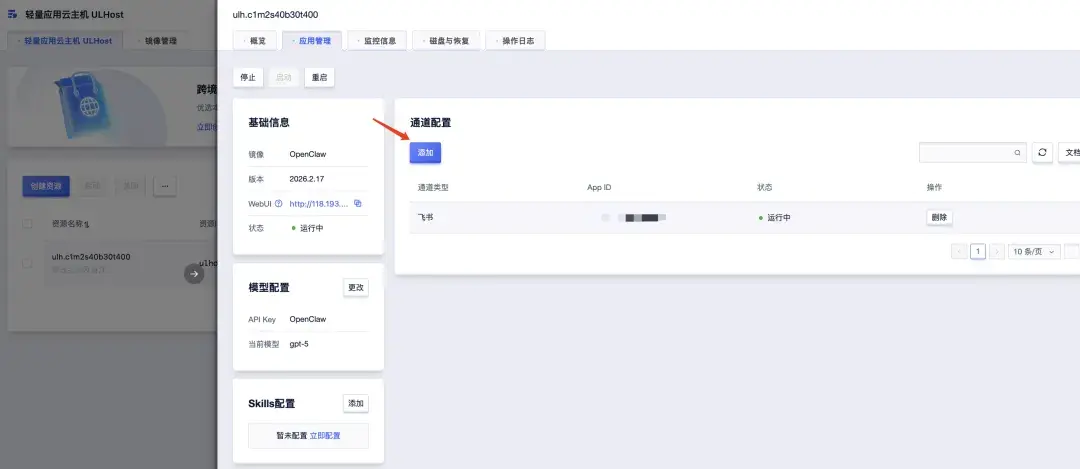This screenshot has height=469, width=1080.
Task: Click the ulh.c1m2s40b30t400 panel title
Action: click(x=276, y=14)
